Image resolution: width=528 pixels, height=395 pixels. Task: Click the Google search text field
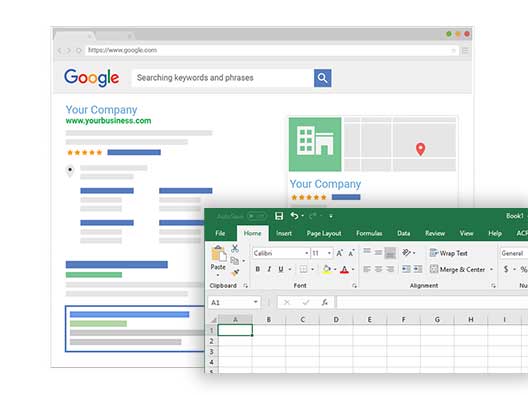[x=223, y=78]
